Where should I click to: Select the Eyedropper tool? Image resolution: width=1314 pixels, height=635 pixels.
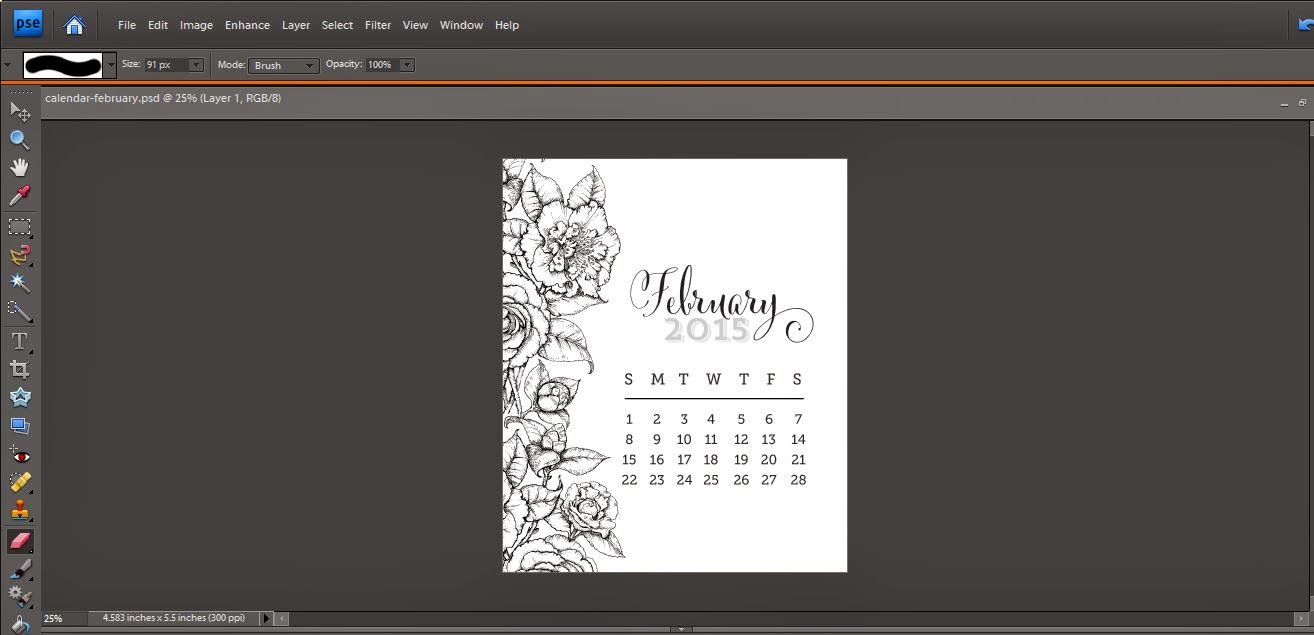coord(20,195)
